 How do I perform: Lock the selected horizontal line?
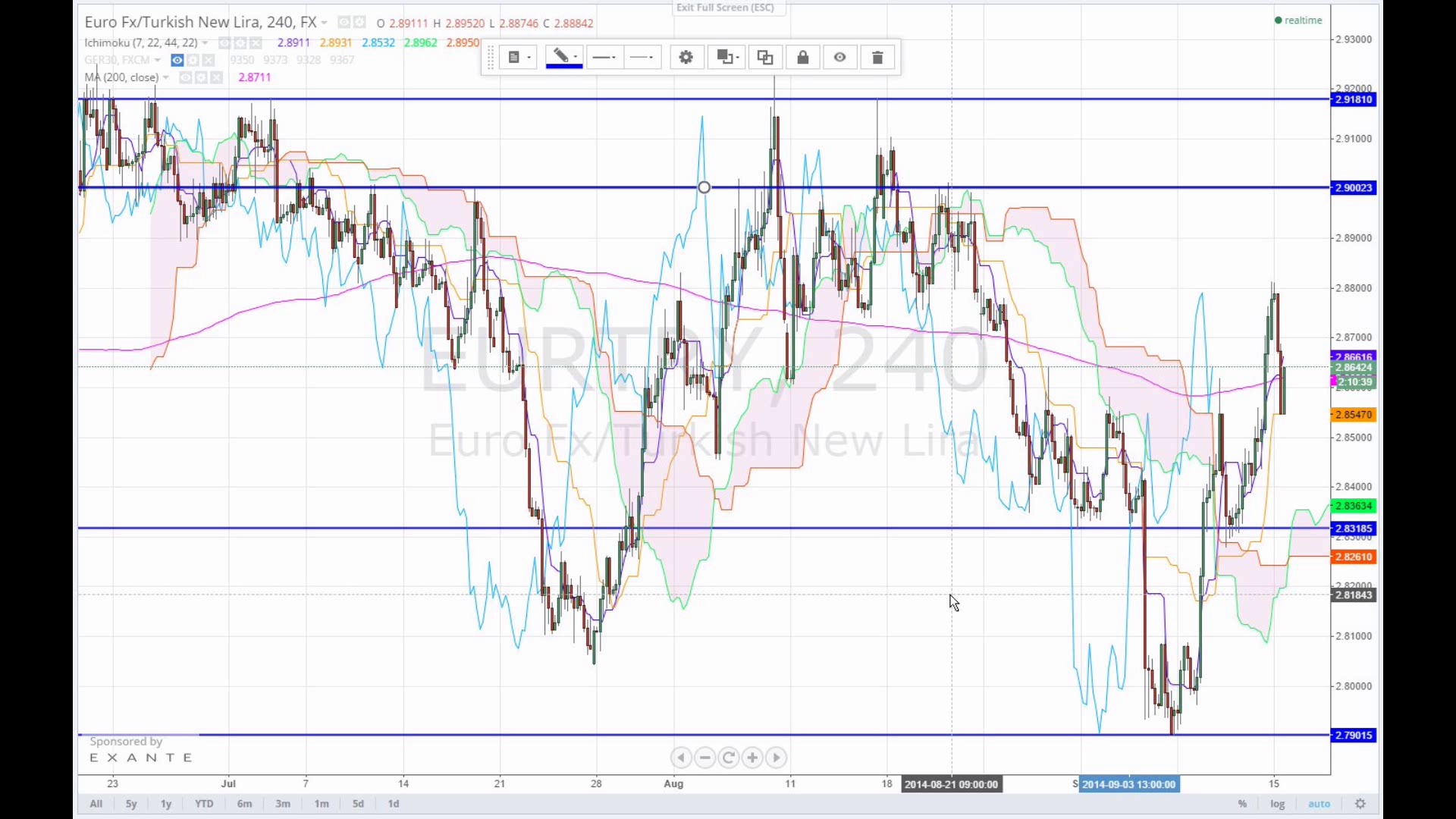[x=802, y=58]
